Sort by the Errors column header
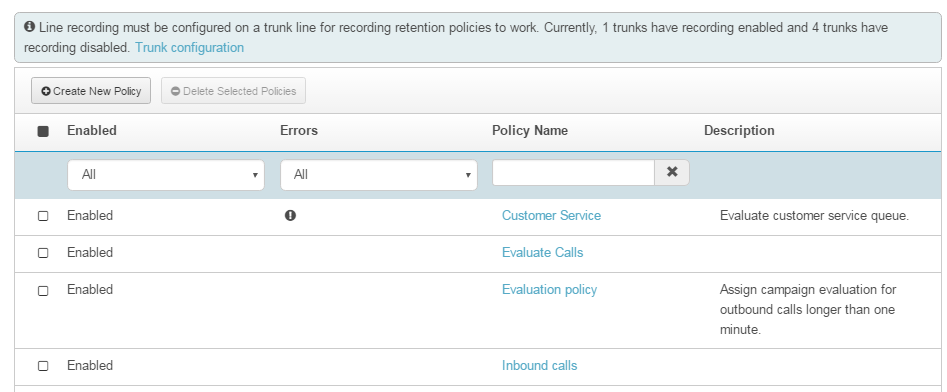This screenshot has width=947, height=392. point(299,130)
